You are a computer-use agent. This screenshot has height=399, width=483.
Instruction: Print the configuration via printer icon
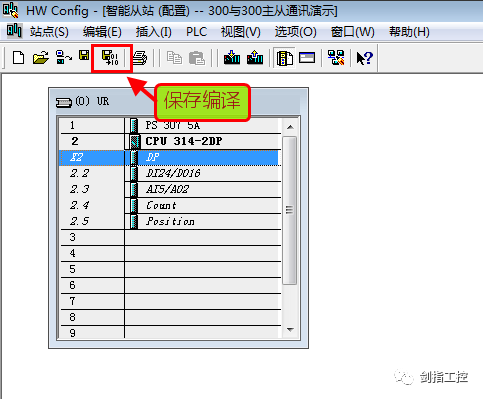point(140,58)
